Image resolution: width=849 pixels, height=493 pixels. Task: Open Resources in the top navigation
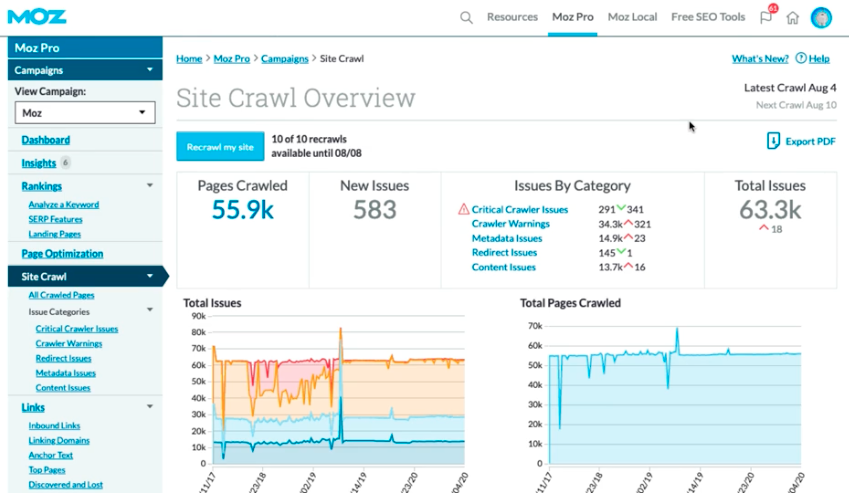(512, 17)
